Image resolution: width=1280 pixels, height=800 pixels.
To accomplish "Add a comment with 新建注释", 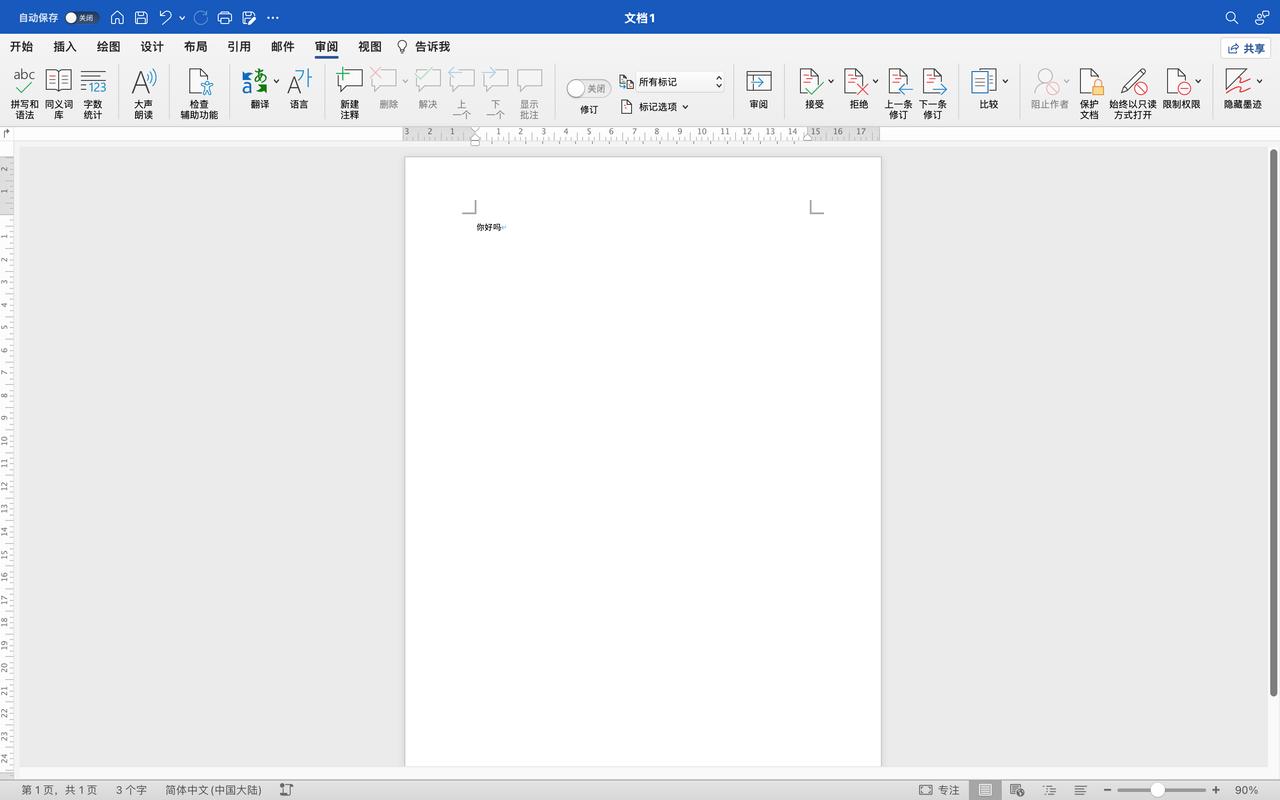I will (349, 94).
